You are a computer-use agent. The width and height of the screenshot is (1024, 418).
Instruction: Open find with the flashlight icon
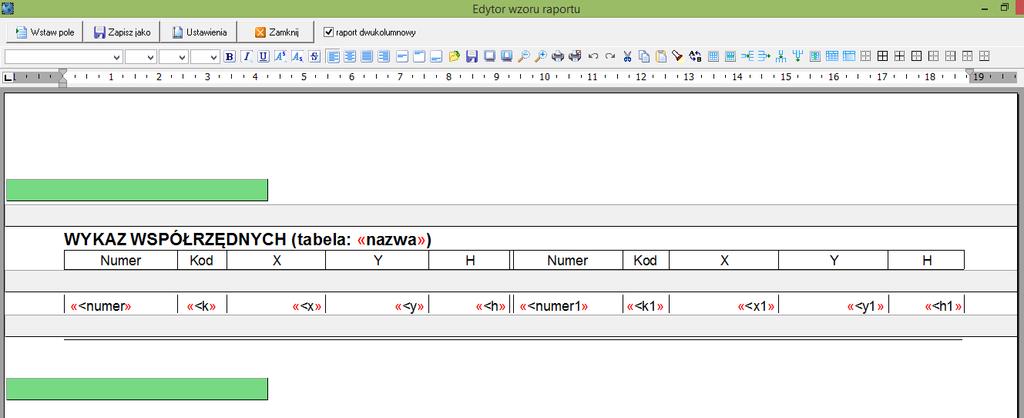(677, 56)
